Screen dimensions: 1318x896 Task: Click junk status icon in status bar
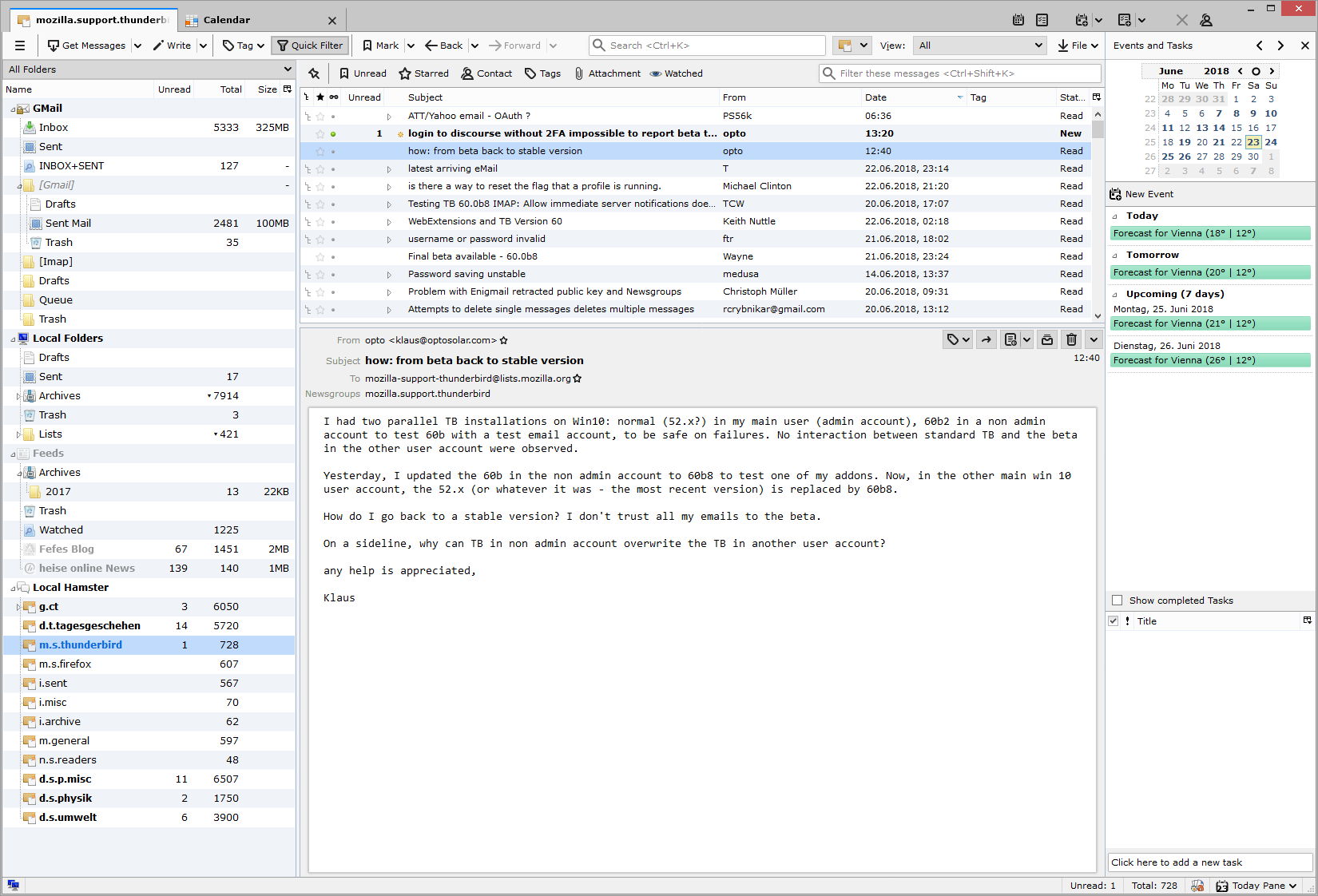click(x=1197, y=886)
